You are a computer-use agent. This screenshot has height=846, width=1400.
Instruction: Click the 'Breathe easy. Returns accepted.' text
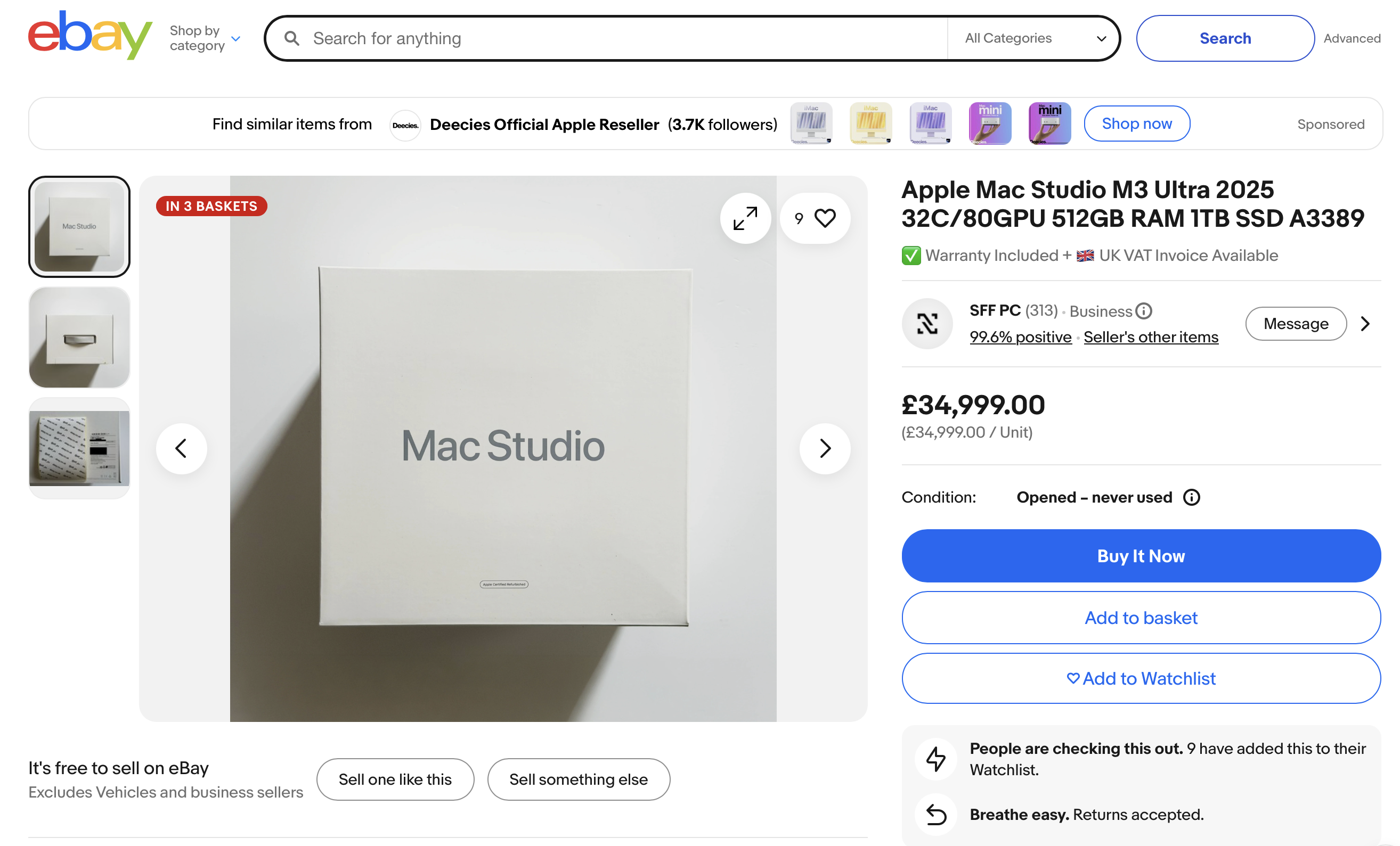(1086, 815)
